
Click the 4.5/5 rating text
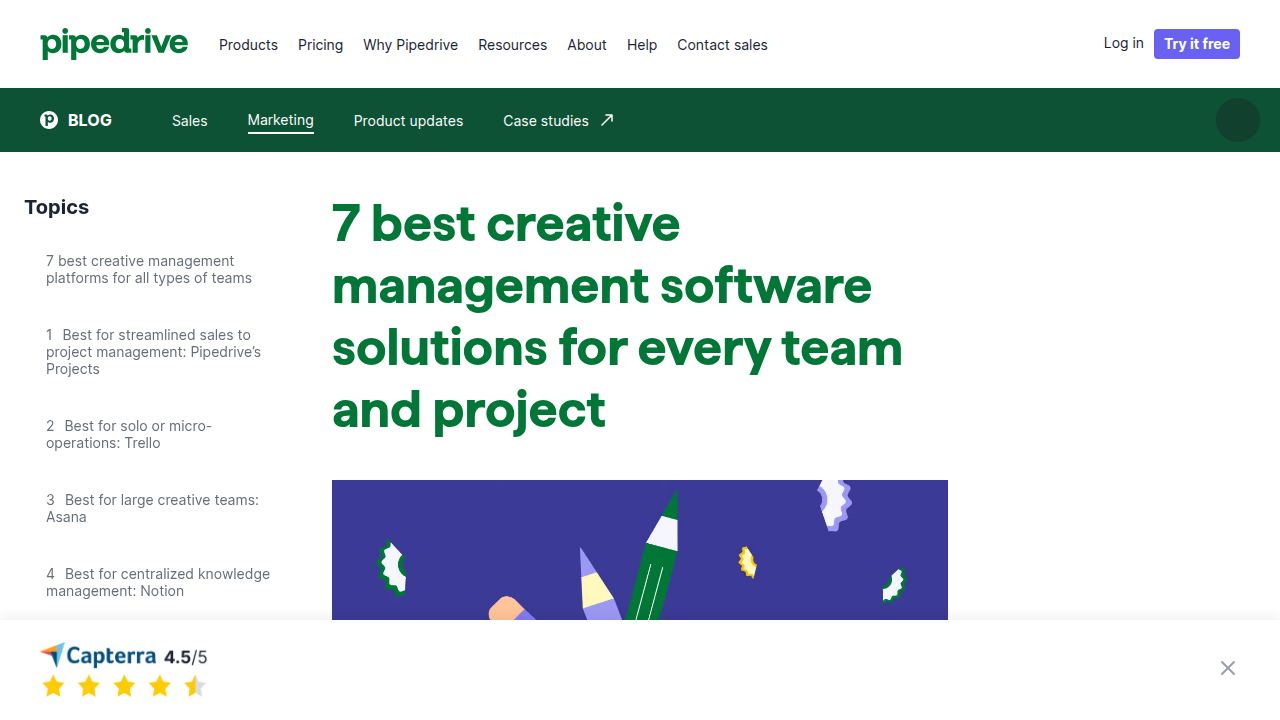[186, 657]
